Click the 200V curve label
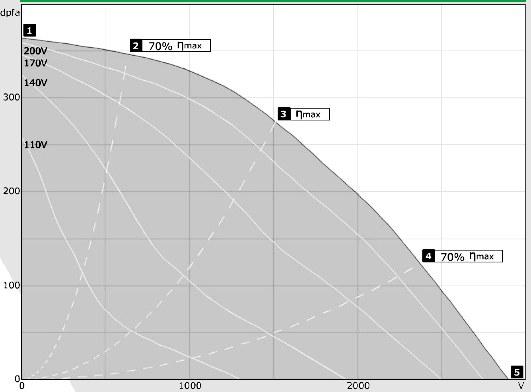Screen dimensions: 531x392 tap(36, 51)
